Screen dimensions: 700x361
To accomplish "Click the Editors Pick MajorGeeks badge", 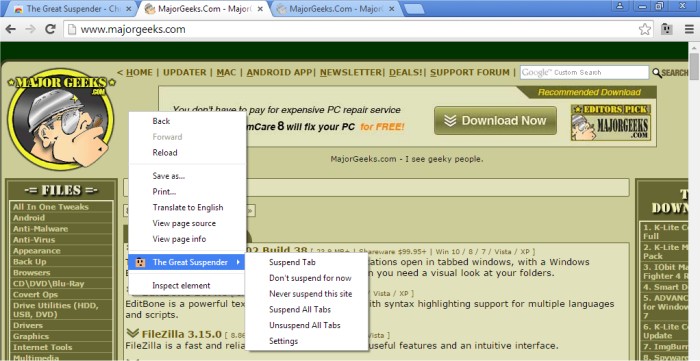I will pyautogui.click(x=610, y=122).
